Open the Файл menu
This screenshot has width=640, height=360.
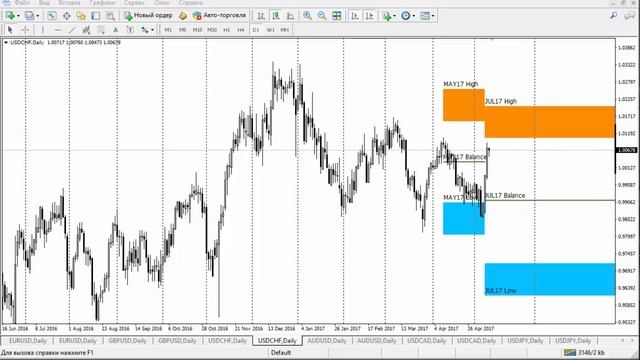pyautogui.click(x=22, y=3)
